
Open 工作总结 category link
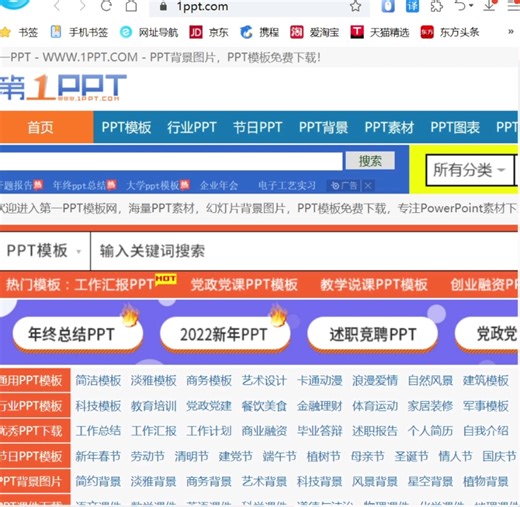pyautogui.click(x=98, y=431)
